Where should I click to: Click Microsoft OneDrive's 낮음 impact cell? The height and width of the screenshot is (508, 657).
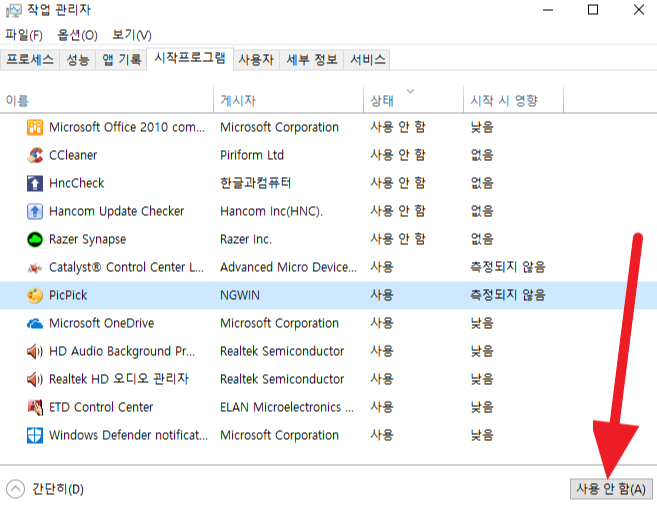(482, 324)
